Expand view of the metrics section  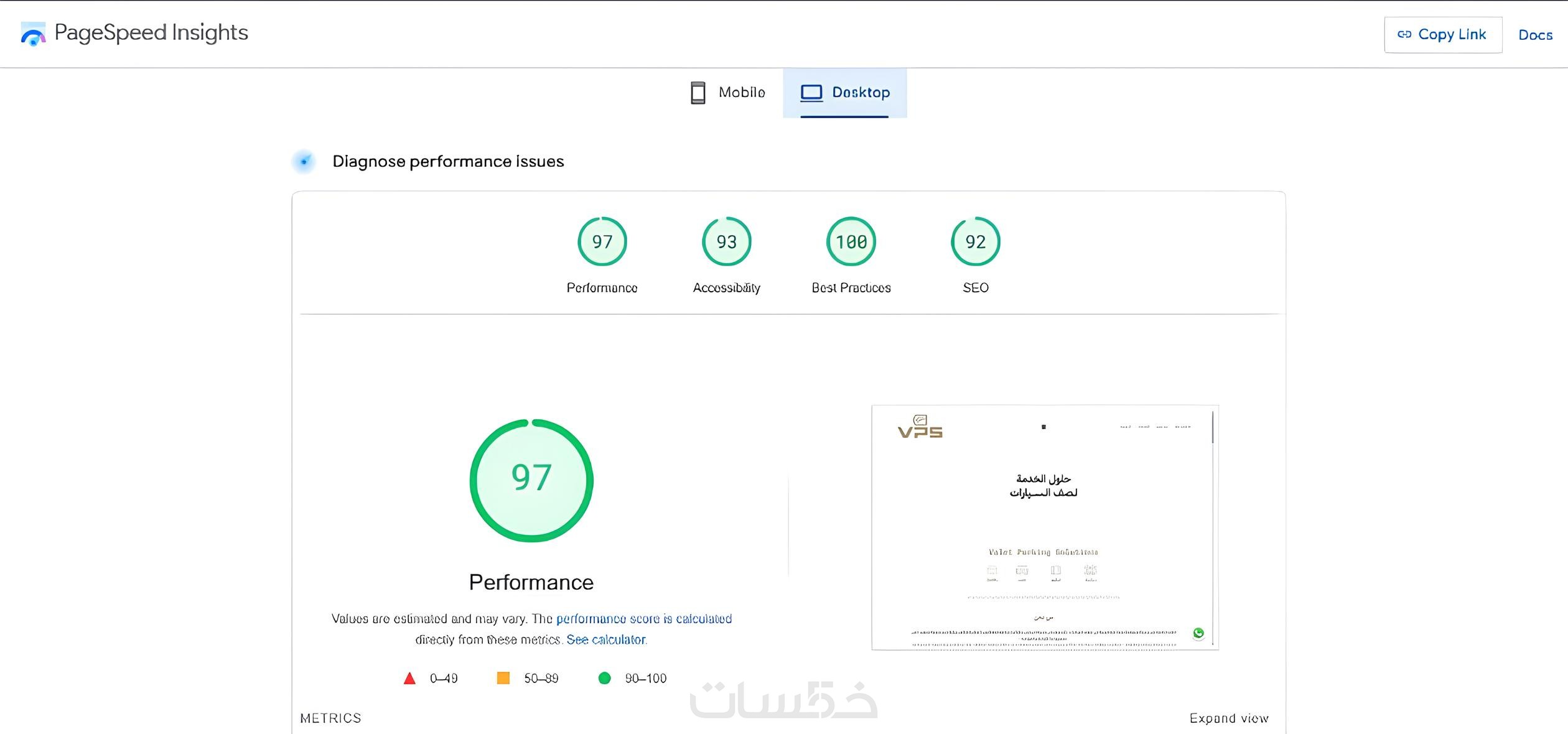[1228, 718]
